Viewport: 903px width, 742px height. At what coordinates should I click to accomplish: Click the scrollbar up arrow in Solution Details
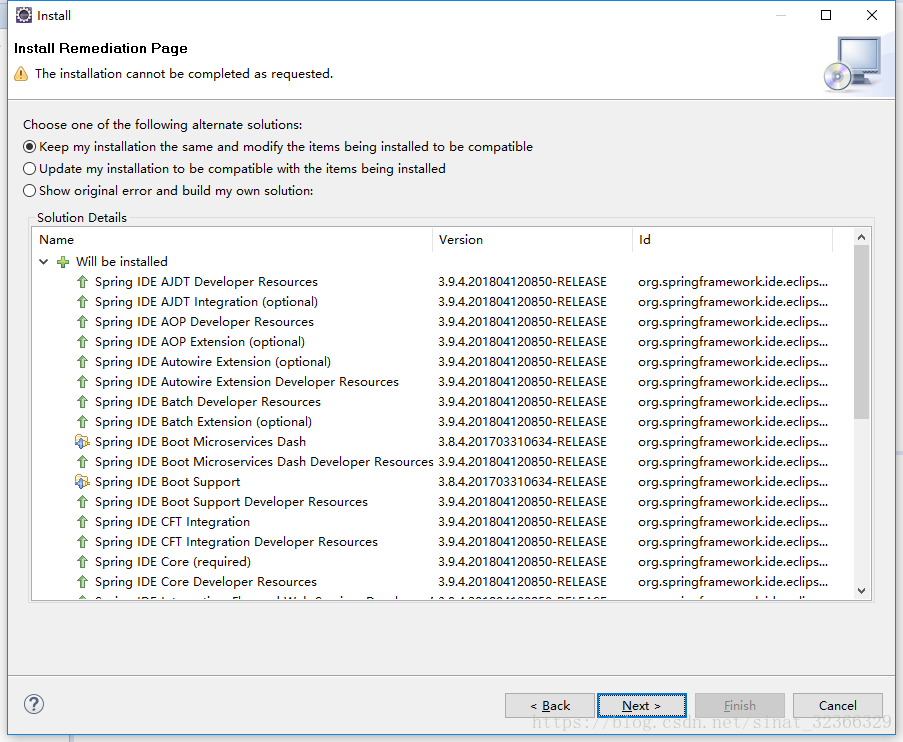pyautogui.click(x=862, y=237)
